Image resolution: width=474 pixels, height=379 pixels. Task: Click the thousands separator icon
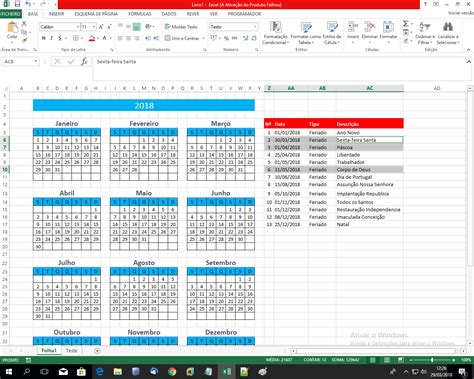pyautogui.click(x=234, y=38)
